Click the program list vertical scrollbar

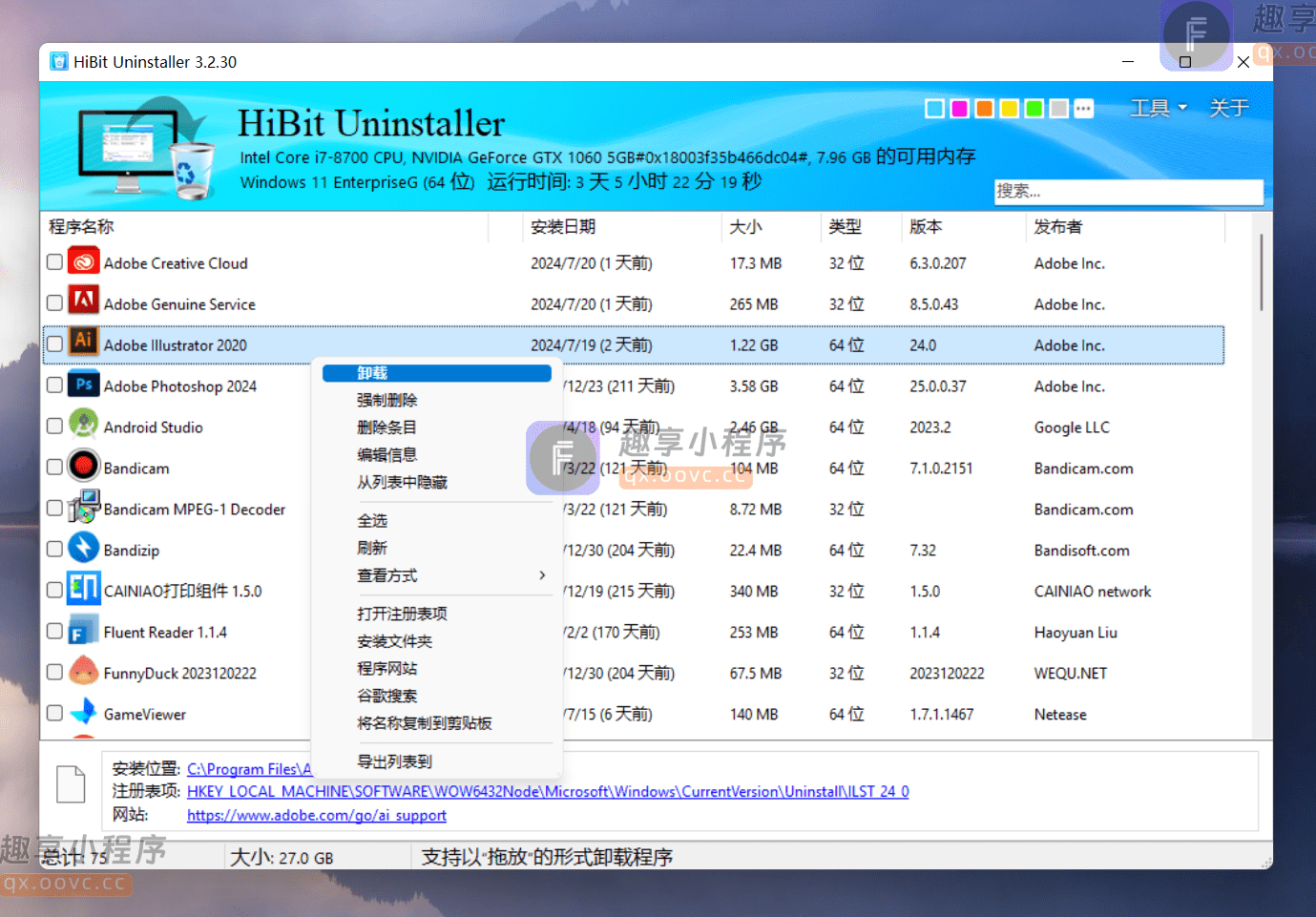tap(1262, 272)
